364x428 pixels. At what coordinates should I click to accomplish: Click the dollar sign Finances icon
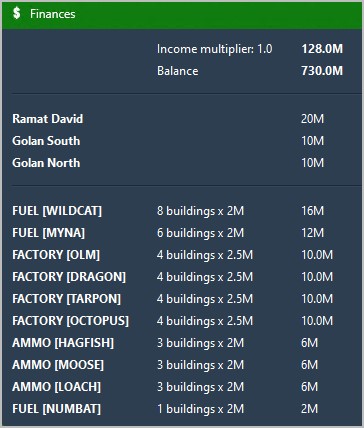(x=17, y=14)
